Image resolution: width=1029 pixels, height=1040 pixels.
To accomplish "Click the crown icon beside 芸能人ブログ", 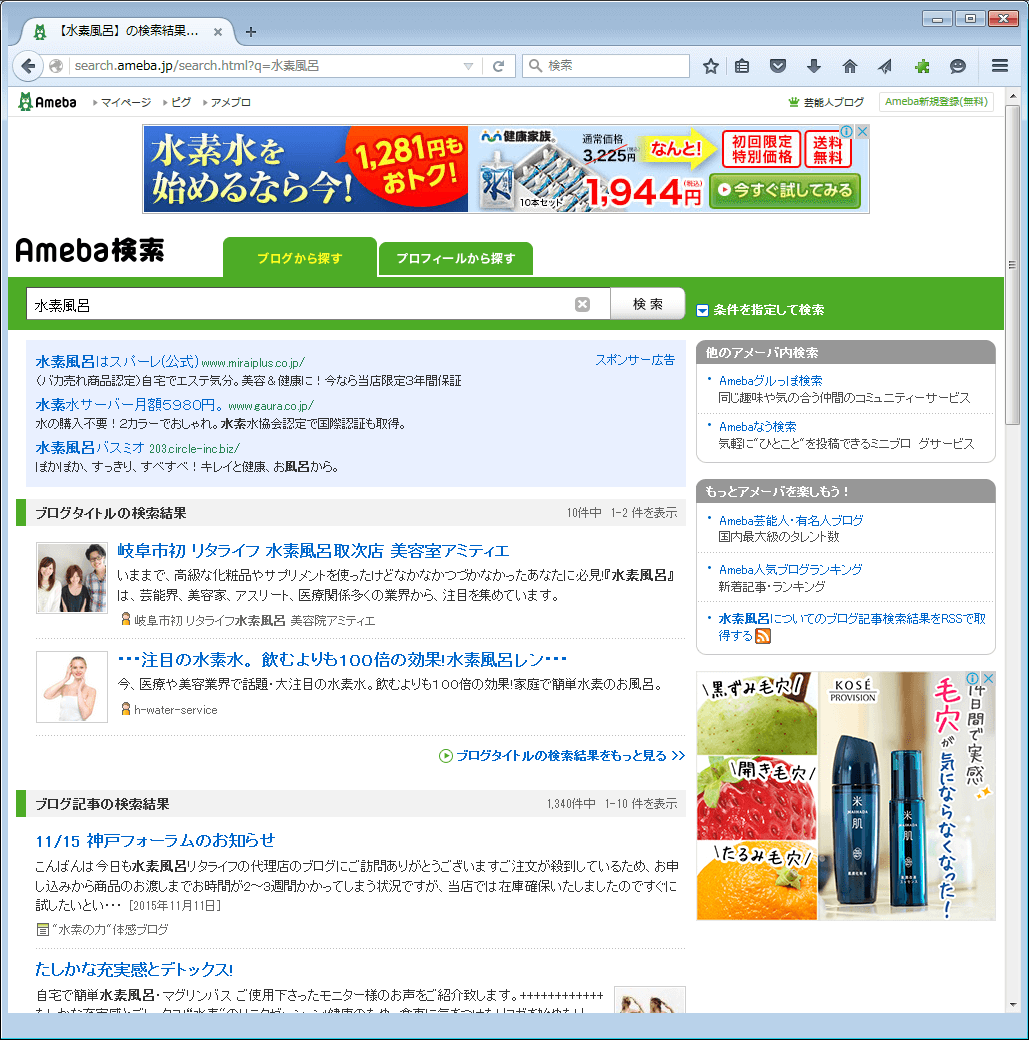I will pos(793,102).
